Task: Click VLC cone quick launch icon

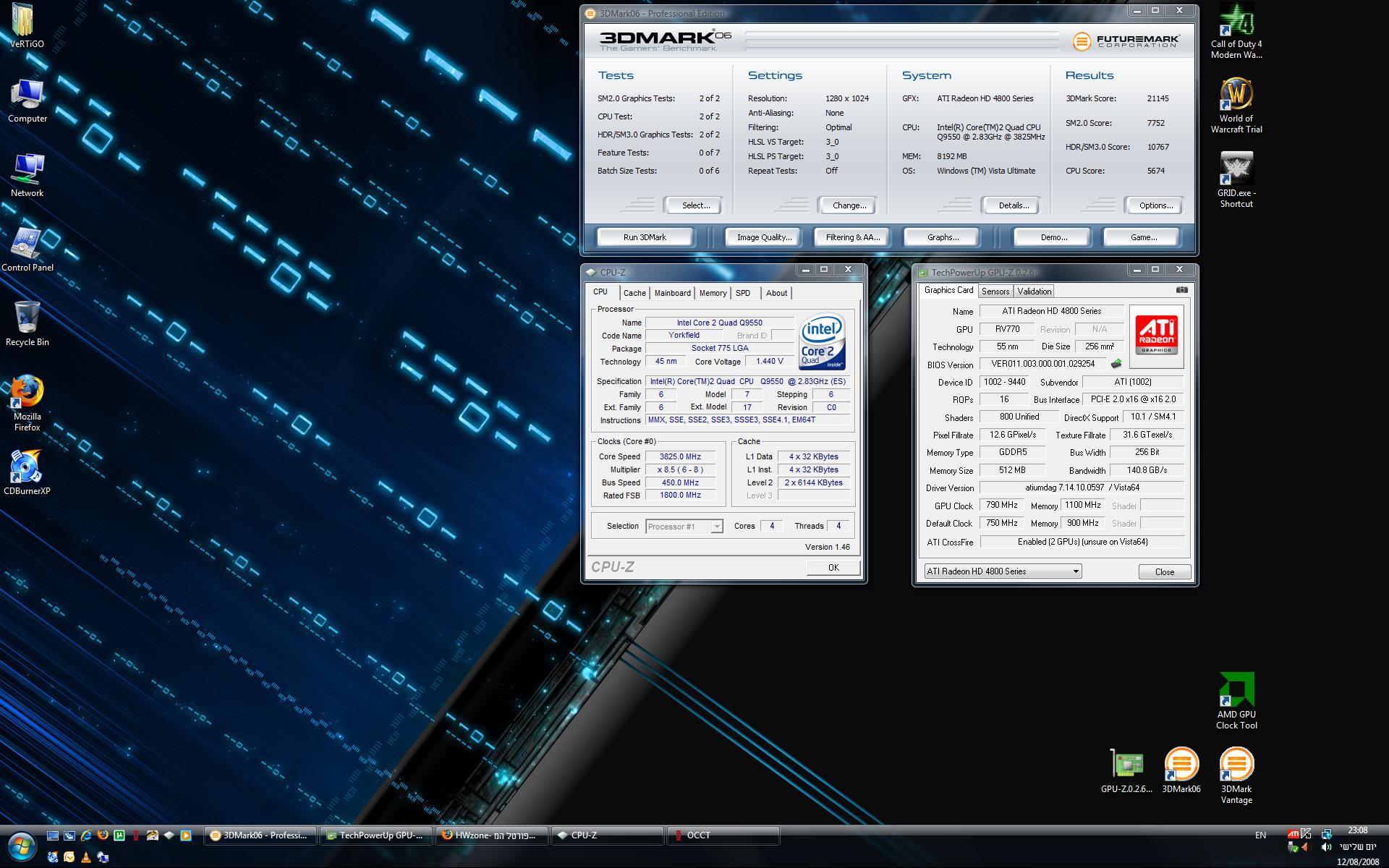Action: (86, 857)
